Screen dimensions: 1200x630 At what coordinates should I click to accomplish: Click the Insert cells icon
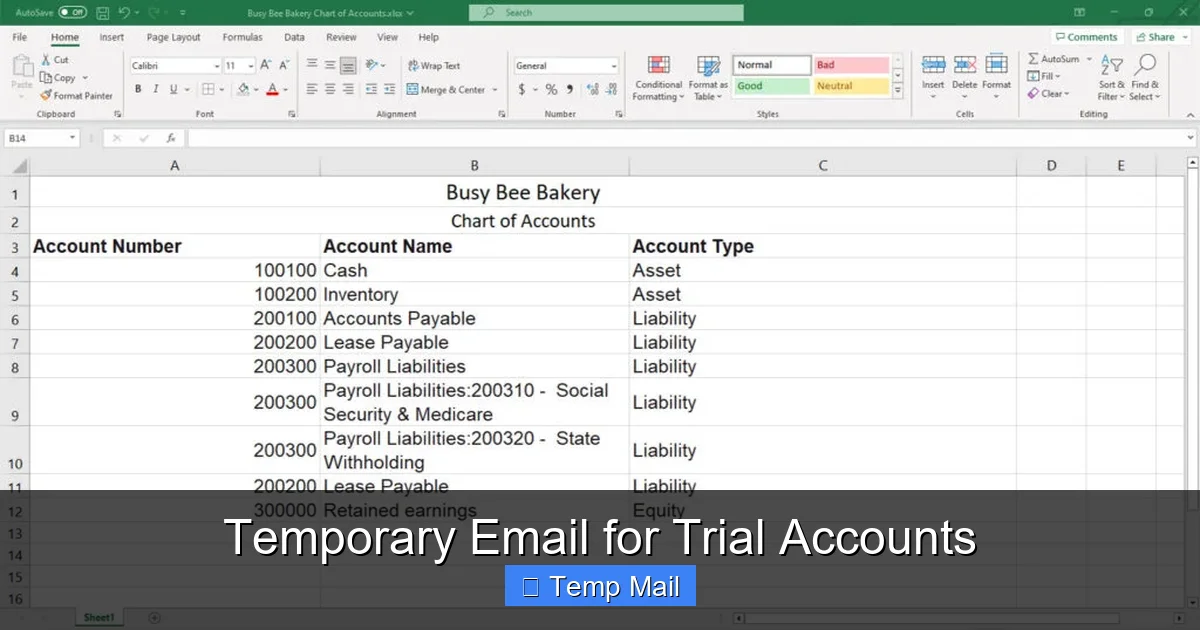(x=933, y=65)
